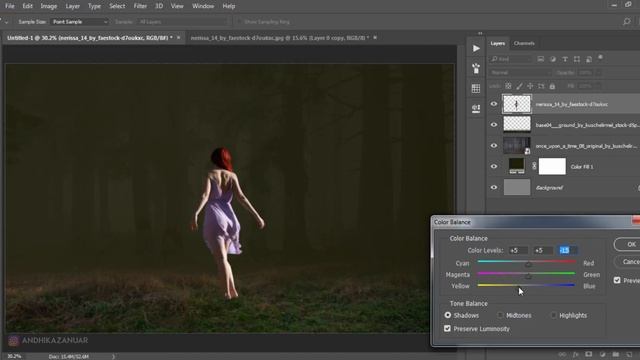Image resolution: width=640 pixels, height=360 pixels.
Task: Click the link layers icon at panel bottom
Action: 562,354
